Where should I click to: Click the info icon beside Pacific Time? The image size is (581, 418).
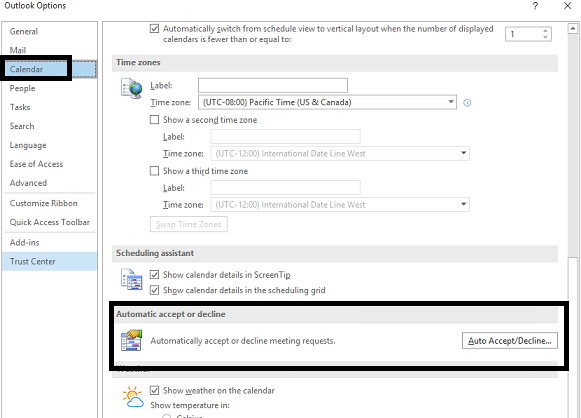click(467, 103)
